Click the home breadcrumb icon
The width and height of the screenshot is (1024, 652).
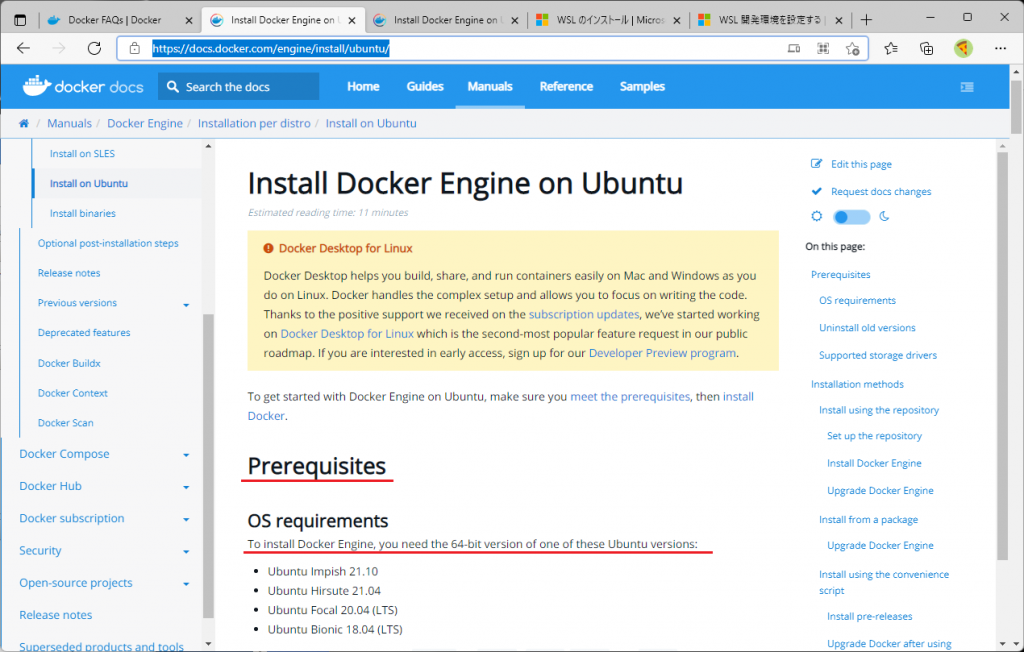coord(24,123)
